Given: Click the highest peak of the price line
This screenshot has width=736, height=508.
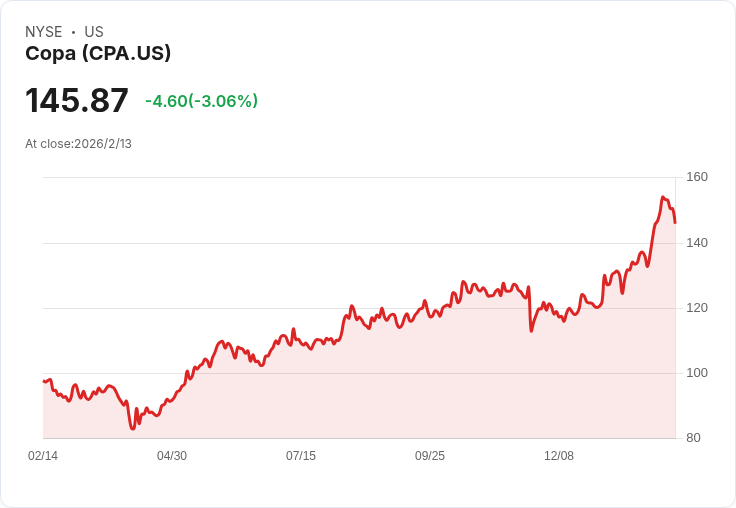Looking at the screenshot, I should (x=663, y=197).
